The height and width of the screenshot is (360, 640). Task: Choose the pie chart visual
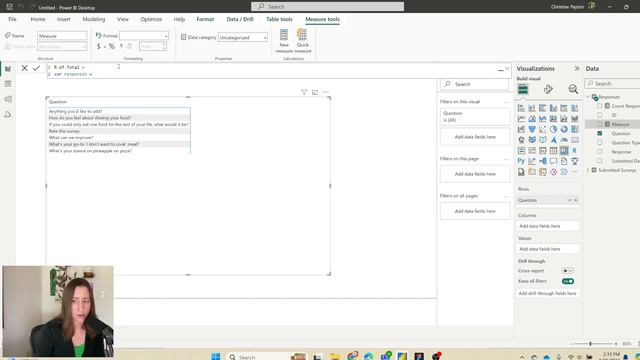click(553, 129)
